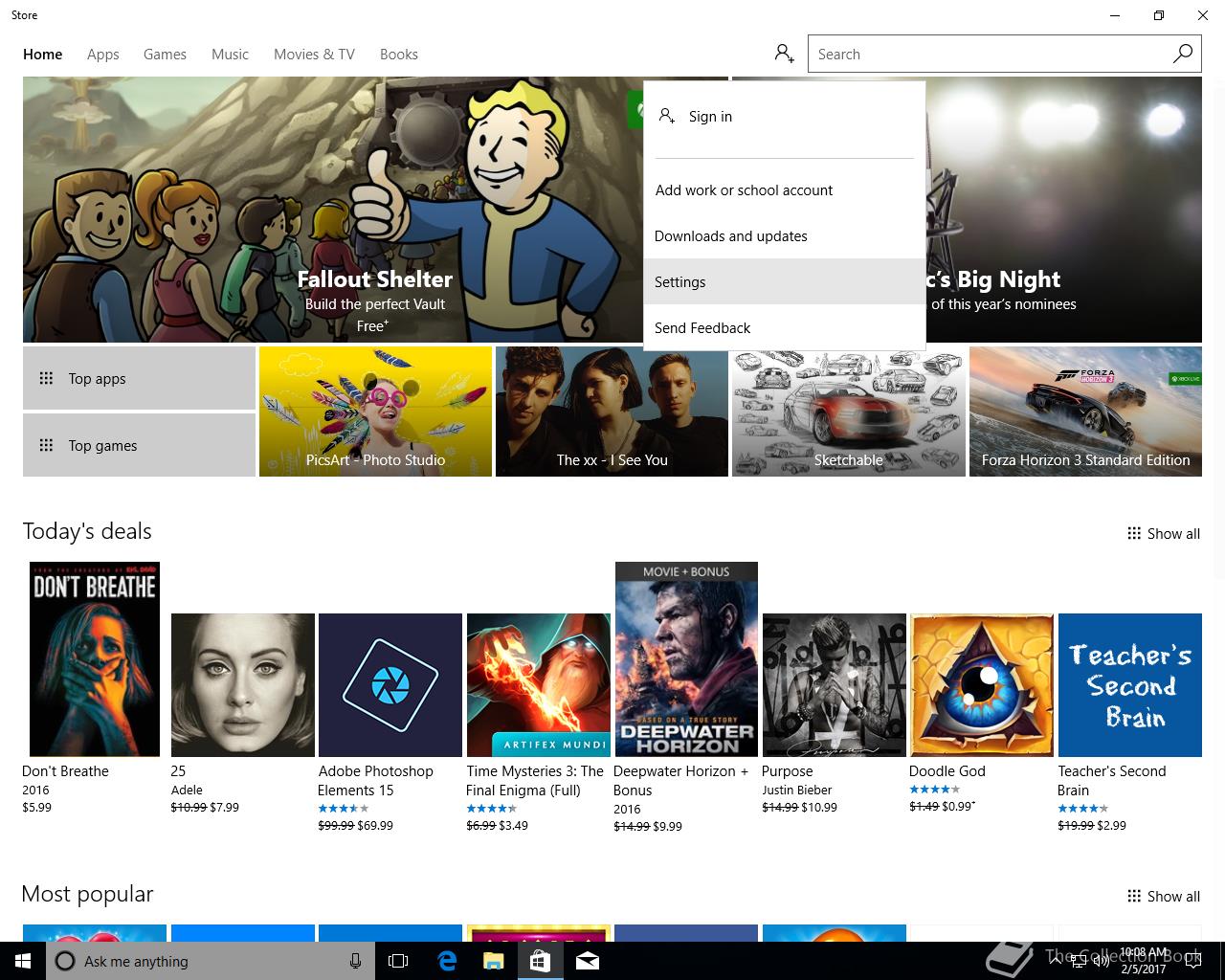The height and width of the screenshot is (980, 1225).
Task: Click the Purpose album title
Action: point(787,771)
